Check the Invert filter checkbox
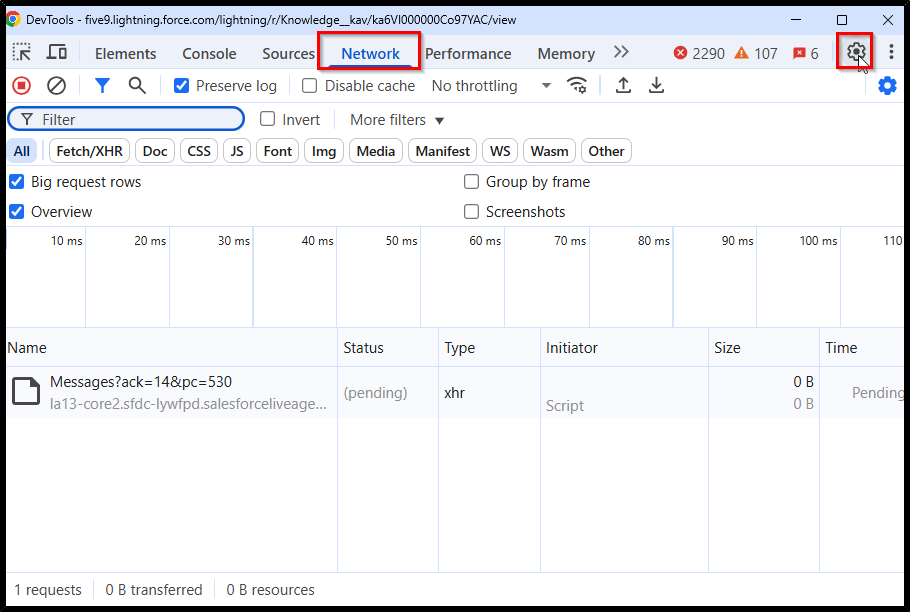The width and height of the screenshot is (910, 612). pyautogui.click(x=268, y=119)
